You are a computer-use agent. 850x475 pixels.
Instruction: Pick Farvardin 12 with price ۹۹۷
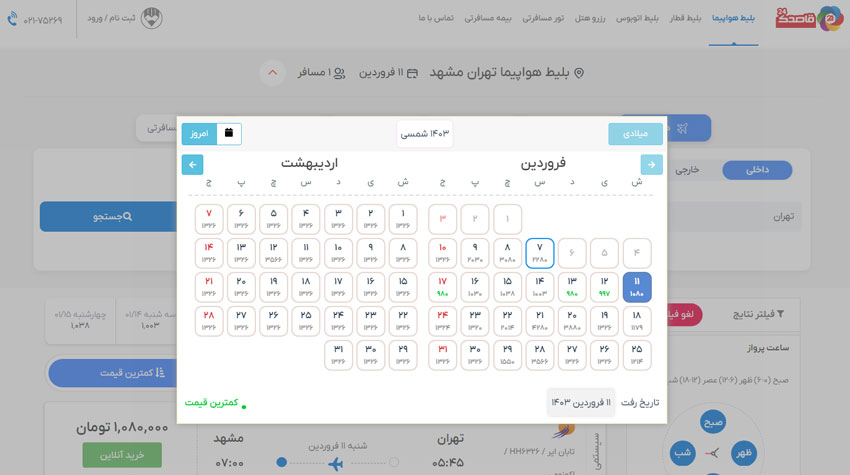point(604,287)
